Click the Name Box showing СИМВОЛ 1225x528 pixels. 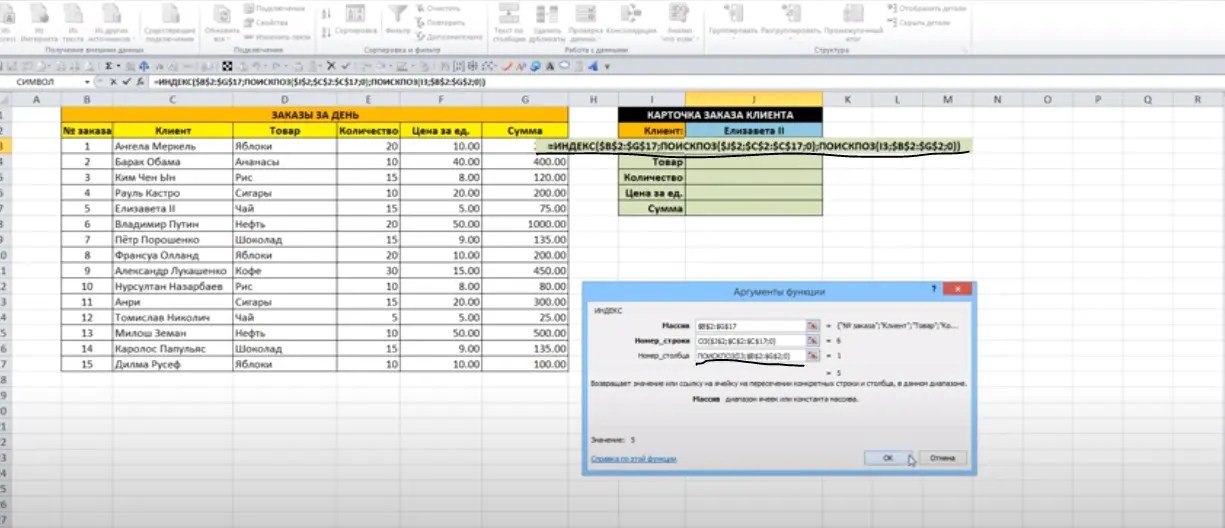(42, 82)
